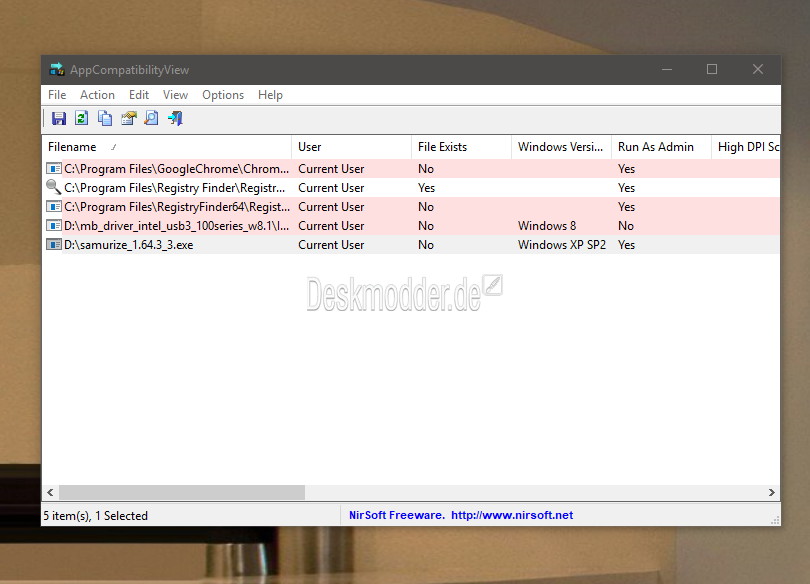Image resolution: width=810 pixels, height=584 pixels.
Task: Click 'Yes' under Run As Admin for RegistryFinder64 row
Action: [627, 207]
